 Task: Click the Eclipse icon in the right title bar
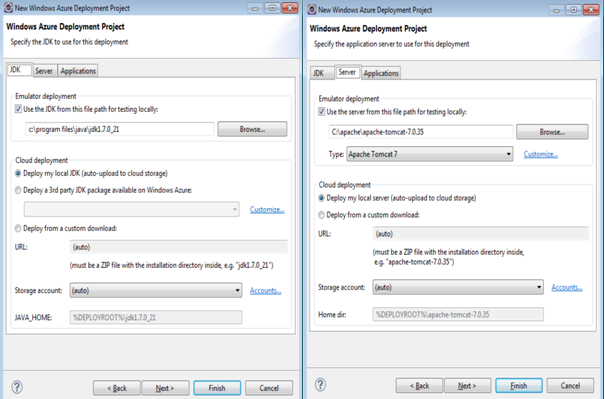click(312, 10)
